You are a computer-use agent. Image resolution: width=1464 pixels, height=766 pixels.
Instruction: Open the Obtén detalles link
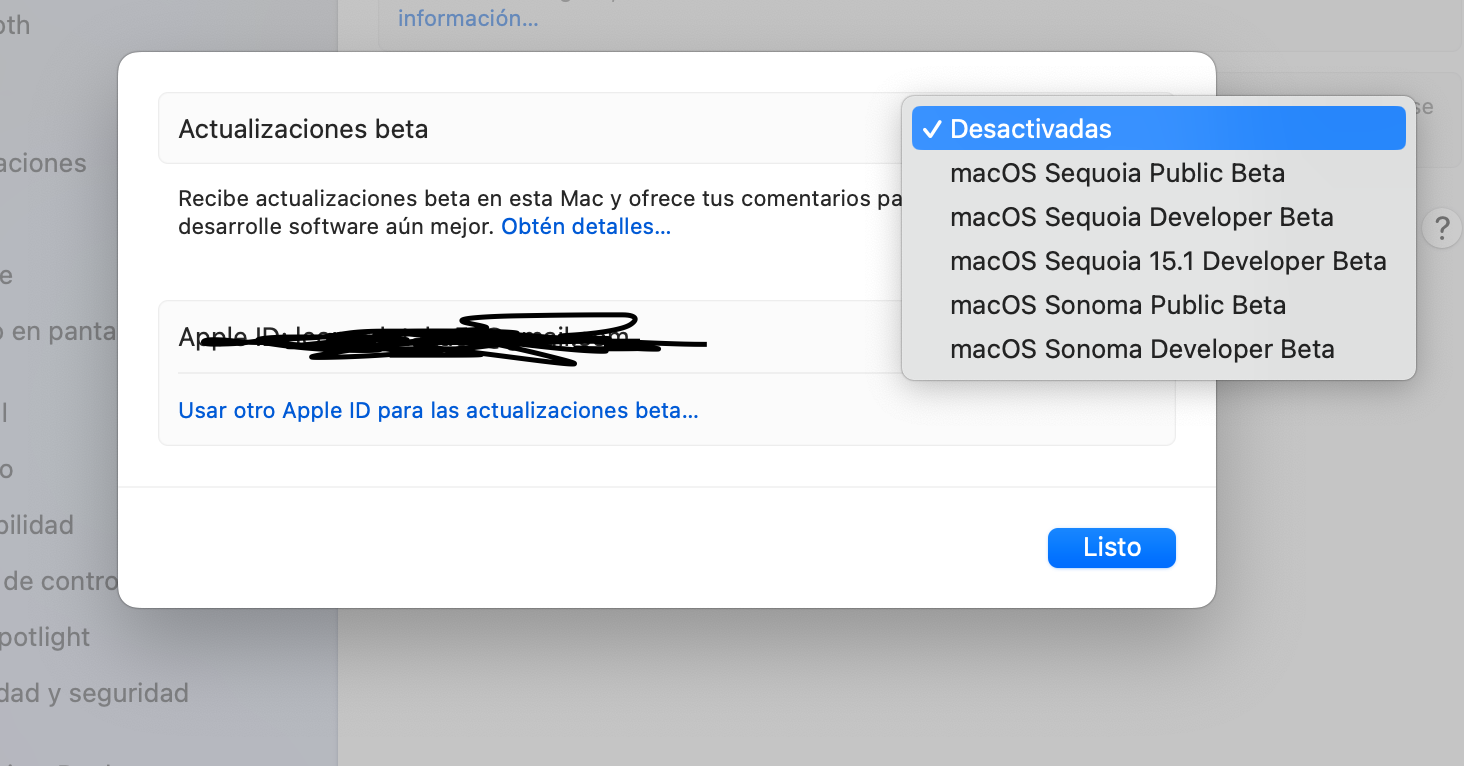click(586, 227)
